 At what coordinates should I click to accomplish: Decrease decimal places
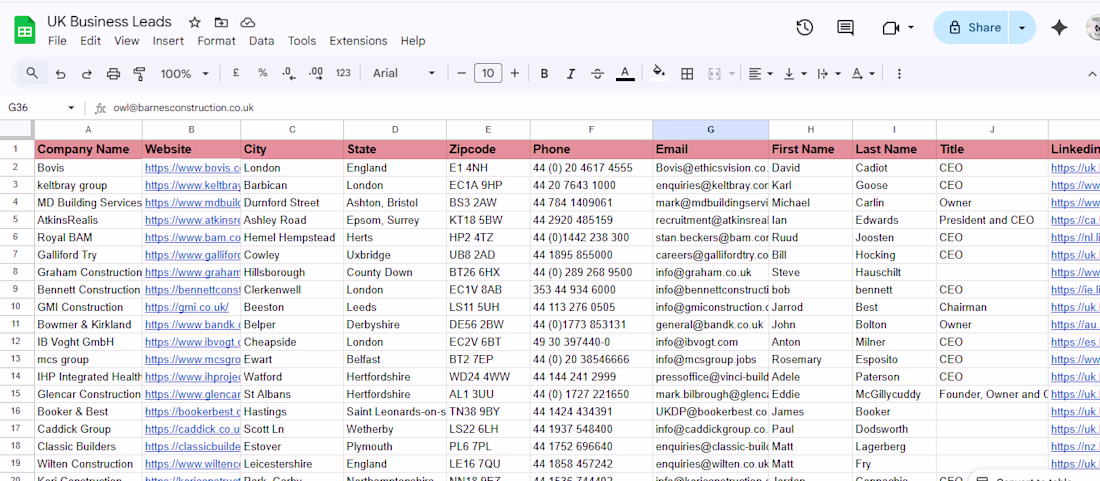288,73
